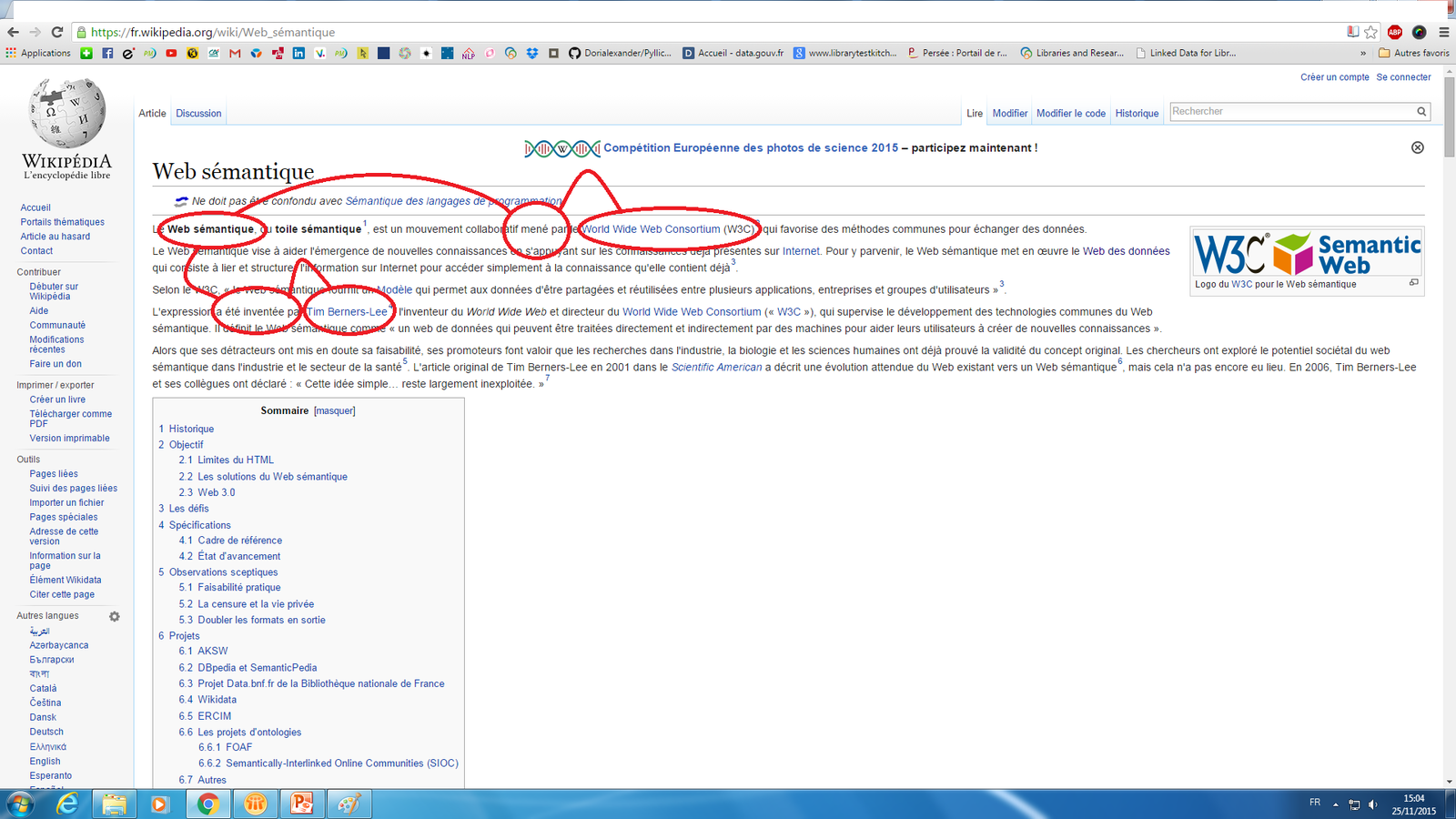1456x819 pixels.
Task: Follow the Web des données link
Action: 1127,251
